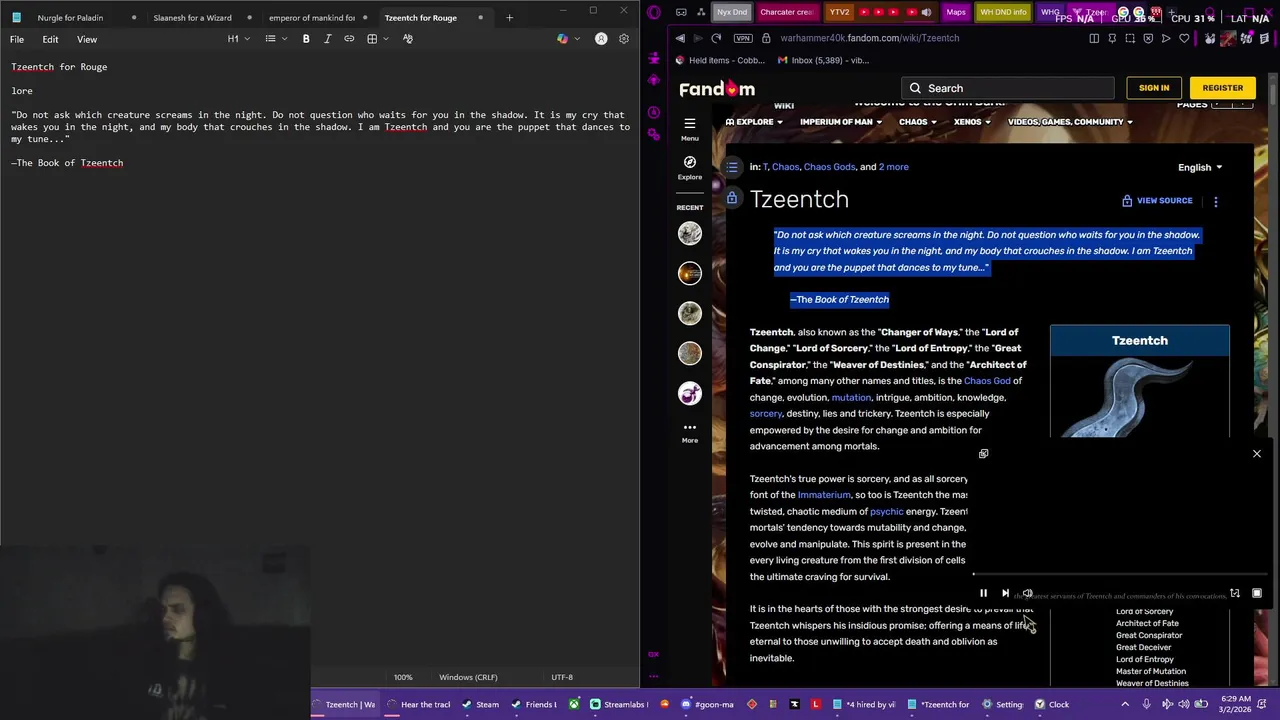Click Windows (CRLF) in Notepad status bar
This screenshot has width=1280, height=720.
point(468,677)
